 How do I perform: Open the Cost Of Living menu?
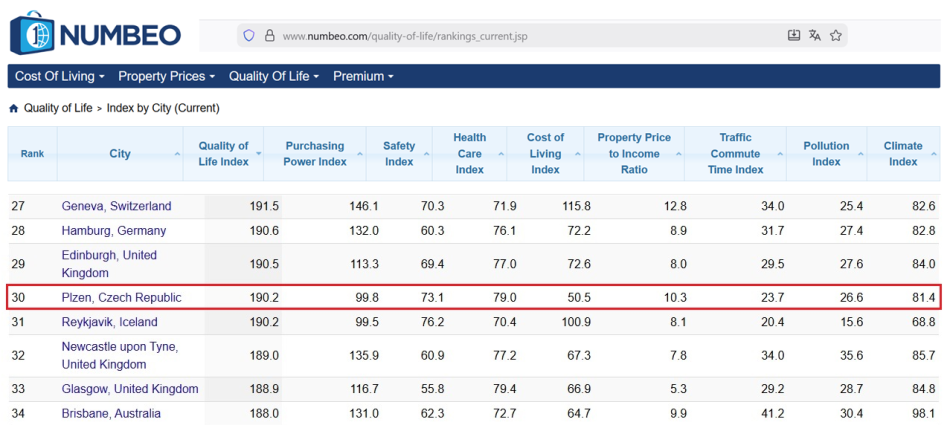pyautogui.click(x=59, y=76)
